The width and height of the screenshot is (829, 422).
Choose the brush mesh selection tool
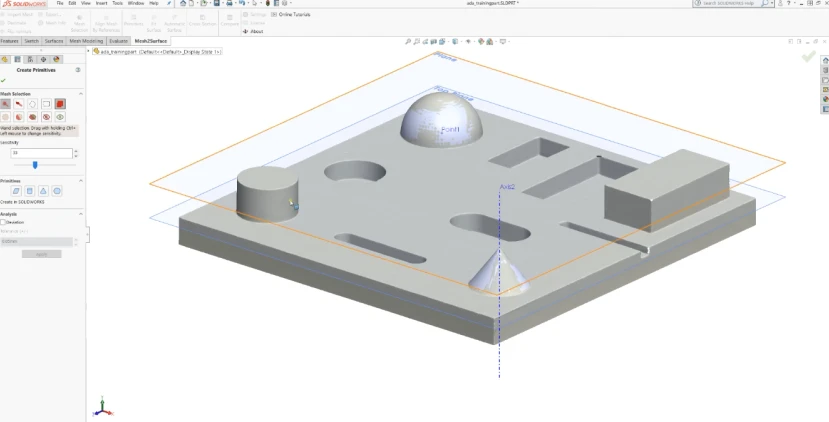pos(19,104)
